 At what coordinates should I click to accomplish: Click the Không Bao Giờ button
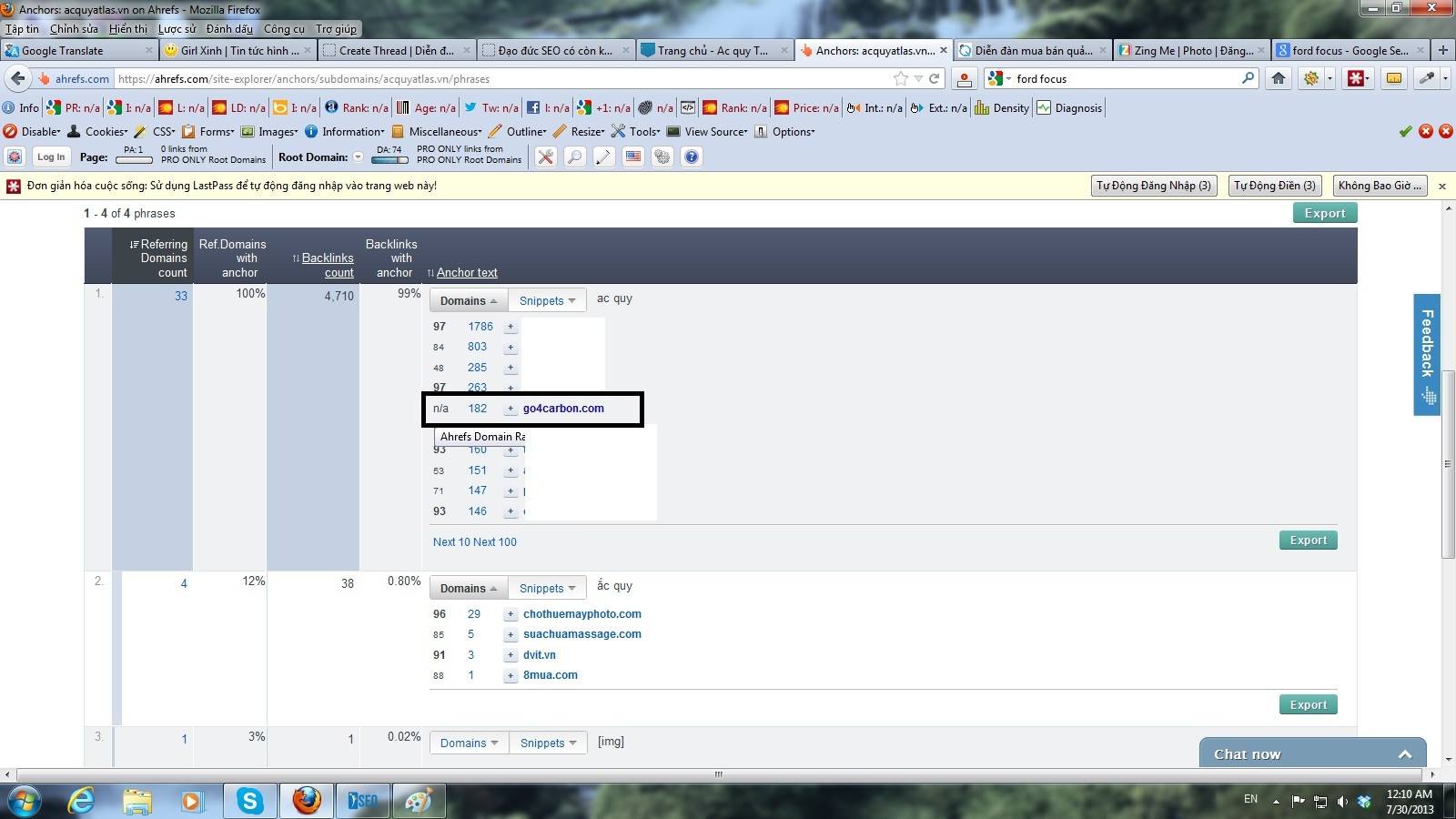(x=1380, y=186)
